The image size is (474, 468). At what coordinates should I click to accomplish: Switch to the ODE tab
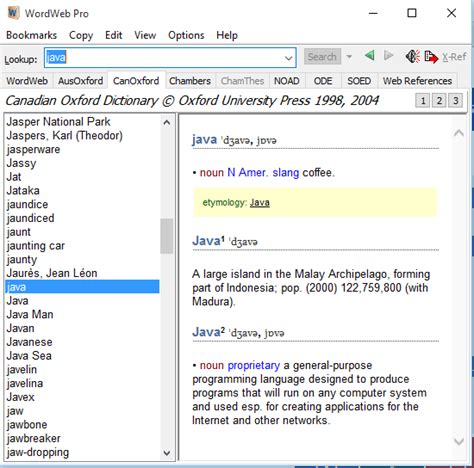(x=323, y=81)
